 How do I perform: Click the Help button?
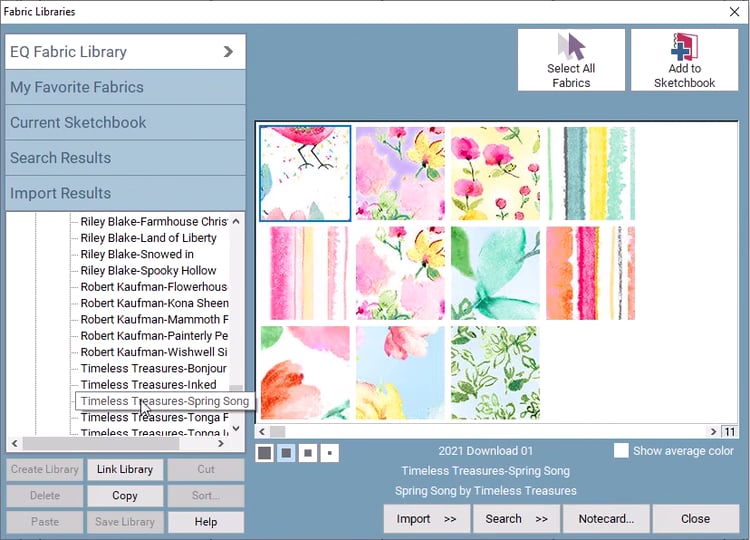pyautogui.click(x=206, y=522)
